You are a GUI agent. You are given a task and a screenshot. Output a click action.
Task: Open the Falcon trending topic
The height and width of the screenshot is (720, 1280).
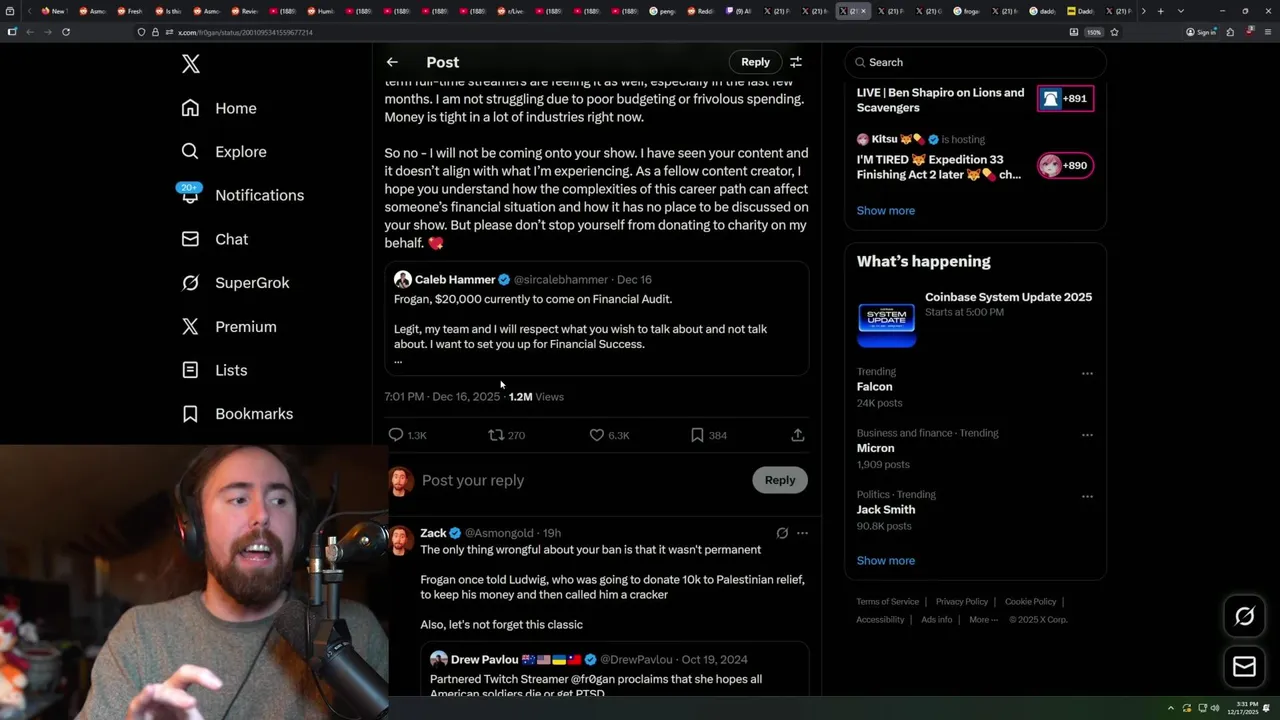tap(874, 387)
